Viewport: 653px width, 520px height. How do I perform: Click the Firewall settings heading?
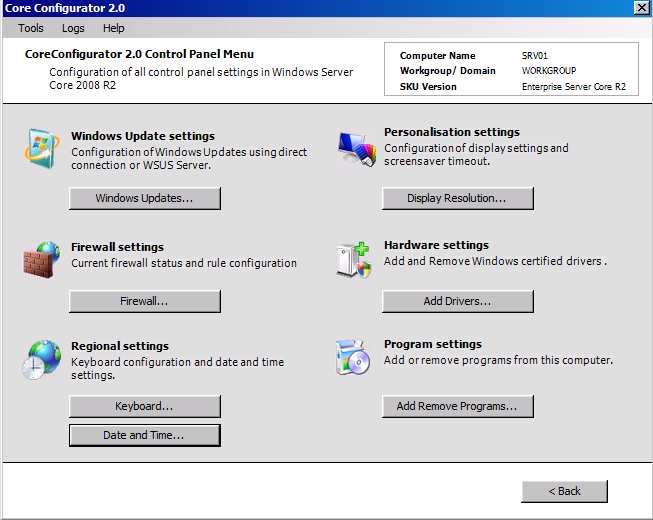point(117,247)
